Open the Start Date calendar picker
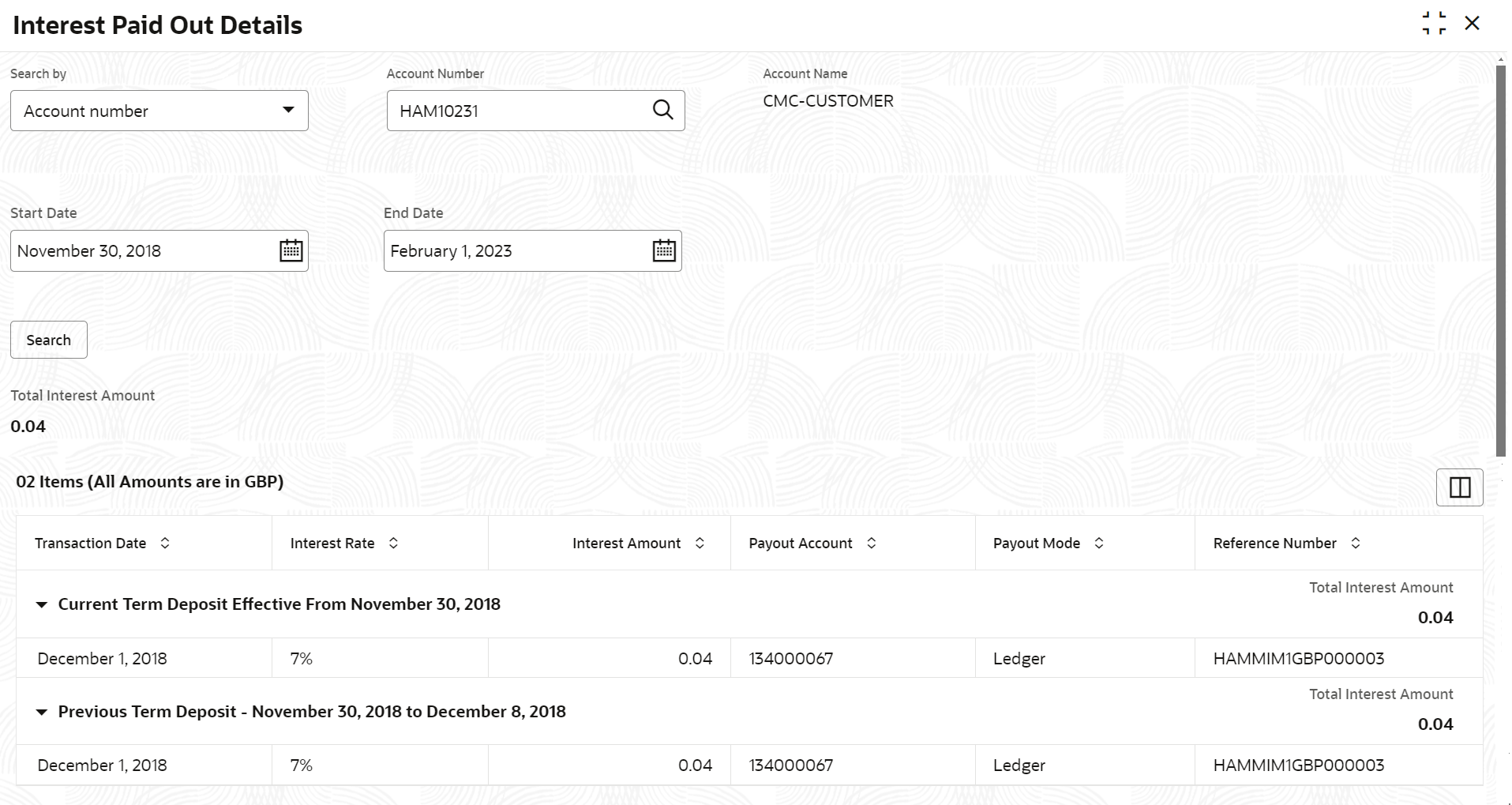The width and height of the screenshot is (1512, 805). pyautogui.click(x=291, y=250)
